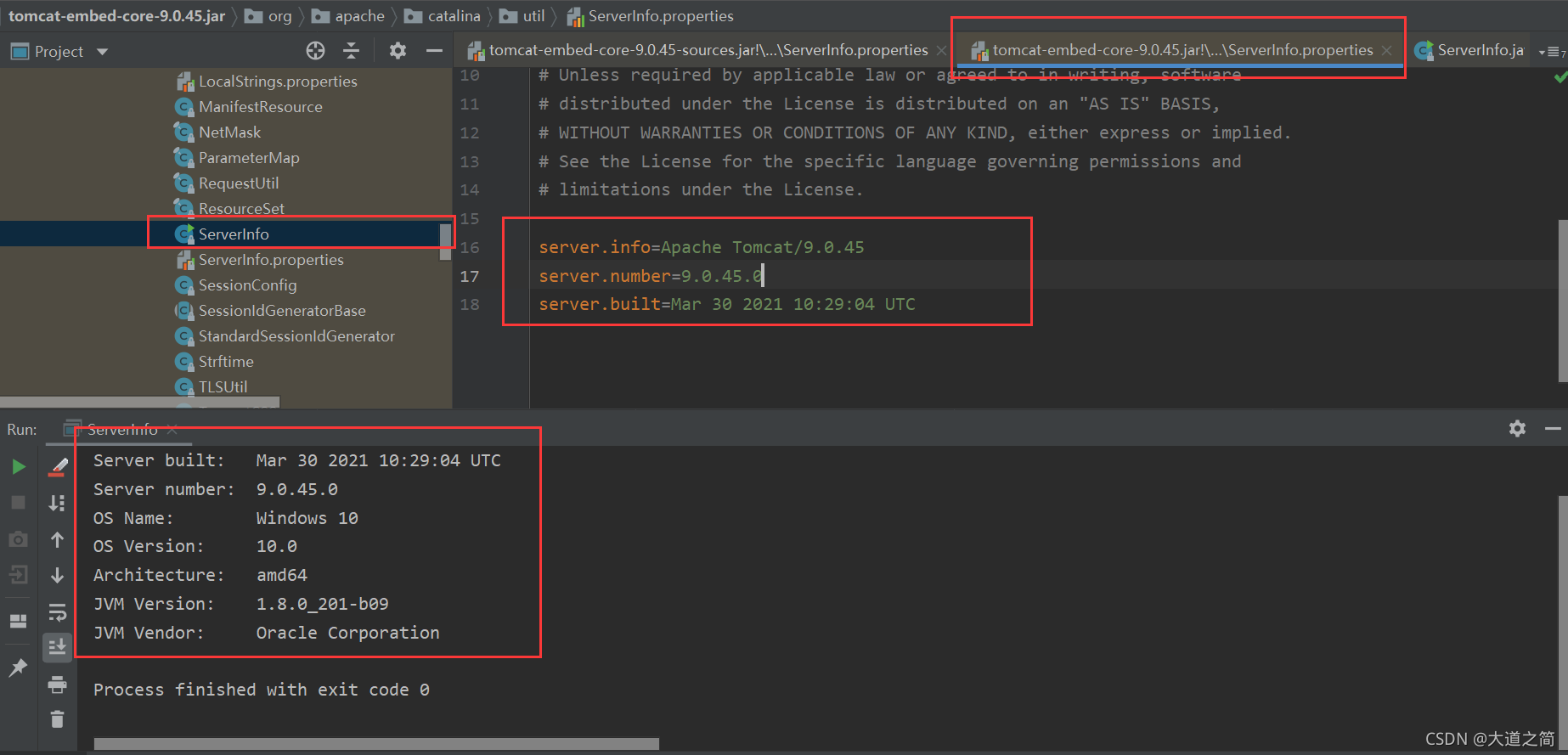Click the catalina breadcrumb folder

click(x=443, y=16)
